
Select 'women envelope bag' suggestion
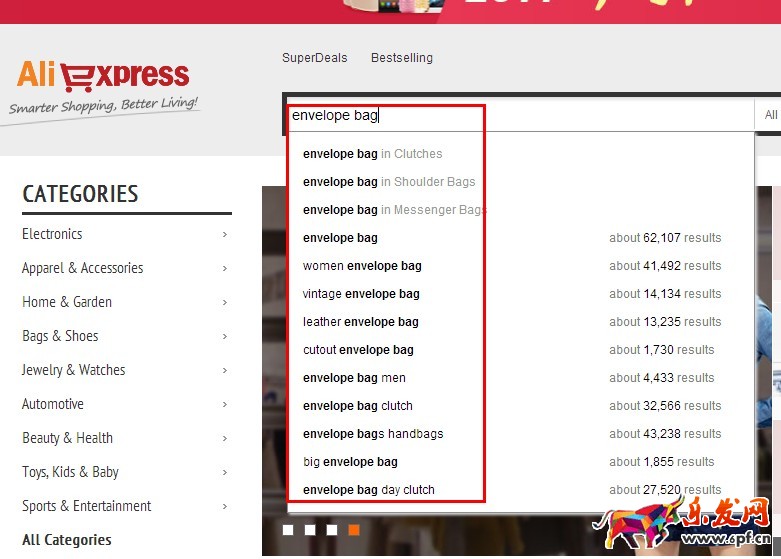tap(362, 266)
